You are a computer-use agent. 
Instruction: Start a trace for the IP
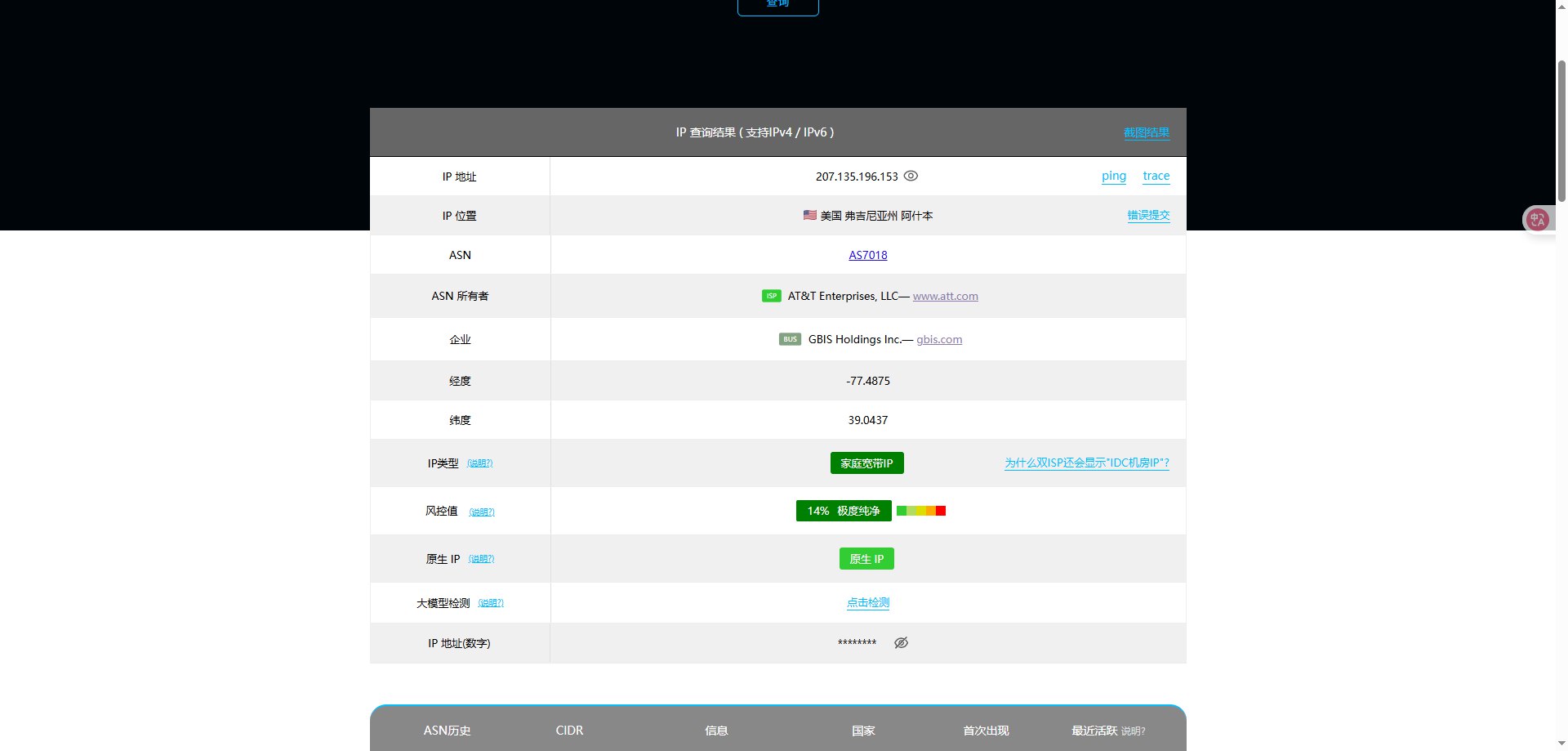click(x=1156, y=176)
